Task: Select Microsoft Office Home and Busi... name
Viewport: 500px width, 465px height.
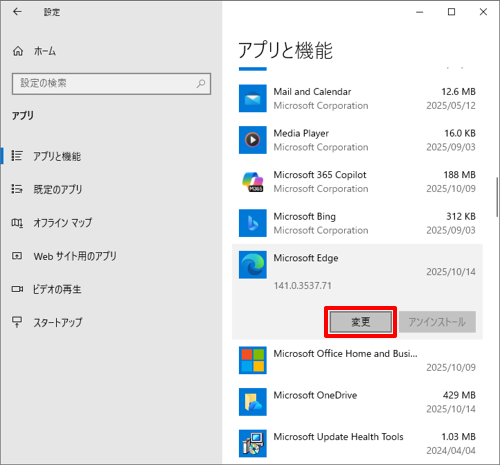Action: point(345,353)
